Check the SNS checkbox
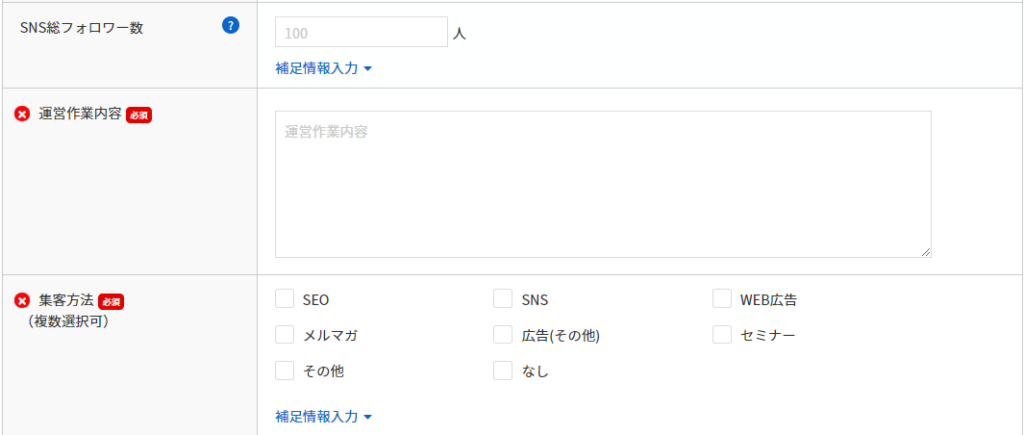1024x435 pixels. (x=503, y=299)
